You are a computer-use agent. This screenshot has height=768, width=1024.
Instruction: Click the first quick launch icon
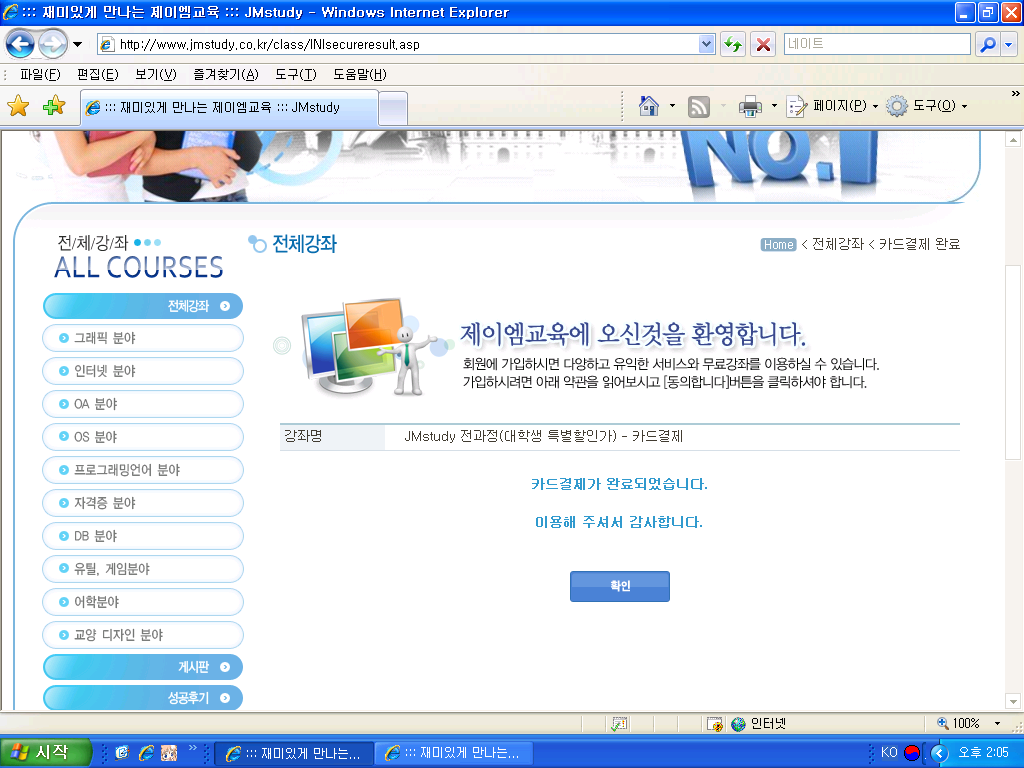[122, 753]
